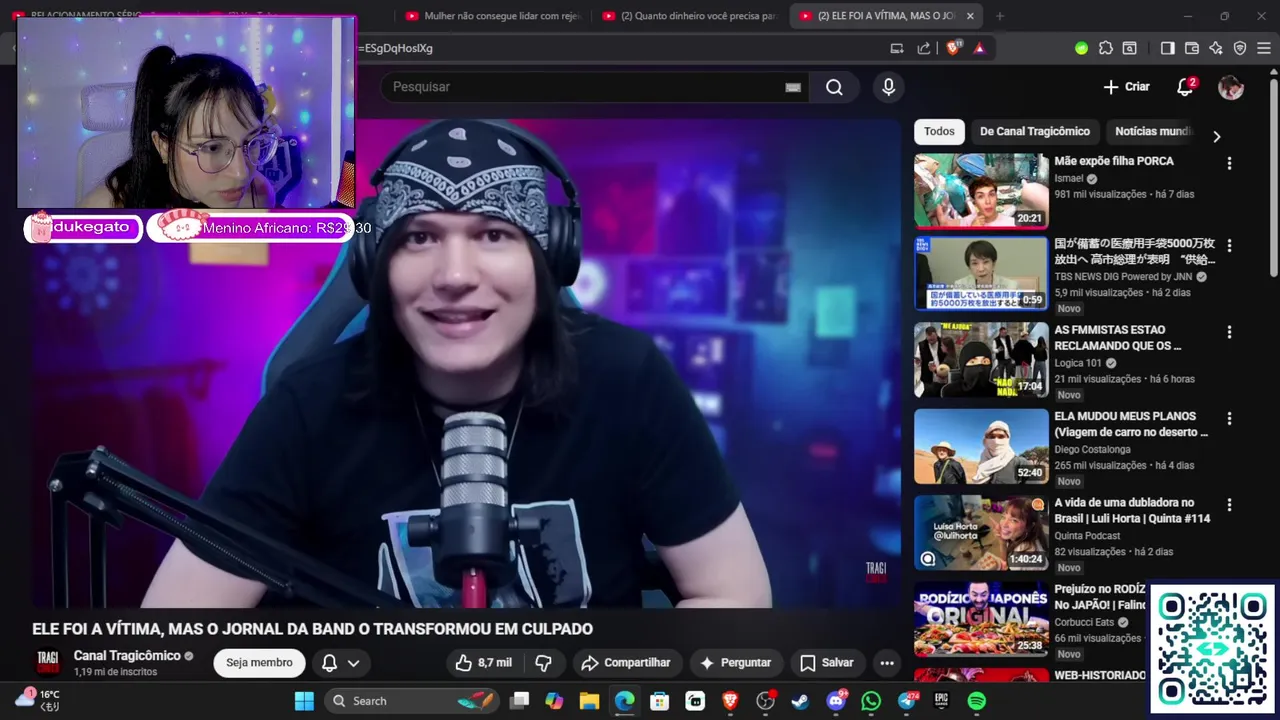Open Discord from the taskbar
The image size is (1280, 720).
836,701
